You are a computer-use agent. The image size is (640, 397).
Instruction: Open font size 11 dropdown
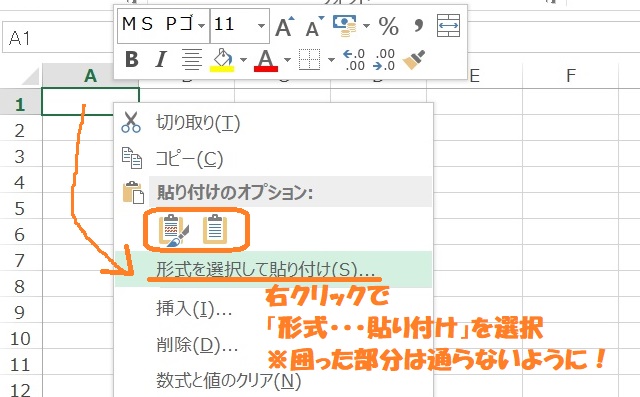click(261, 26)
